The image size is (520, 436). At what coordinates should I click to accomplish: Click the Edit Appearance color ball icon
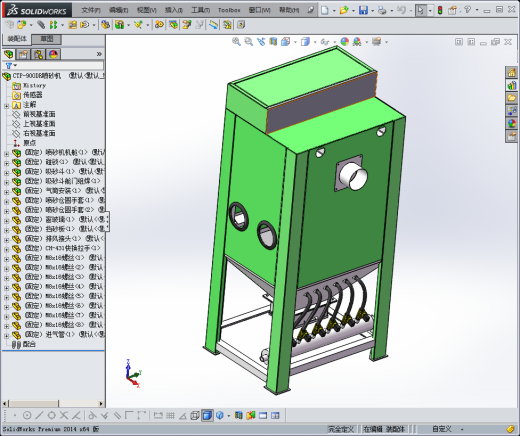(345, 42)
